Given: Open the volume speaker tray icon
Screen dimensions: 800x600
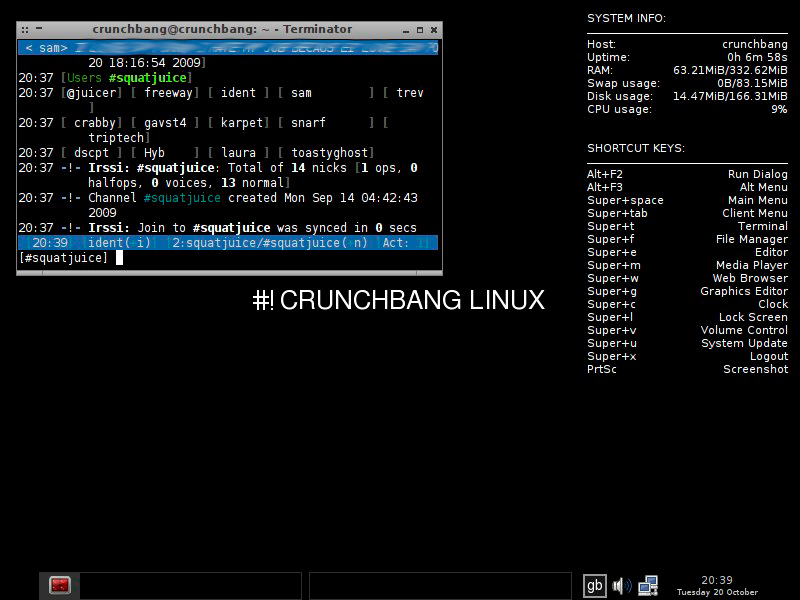Looking at the screenshot, I should point(621,586).
